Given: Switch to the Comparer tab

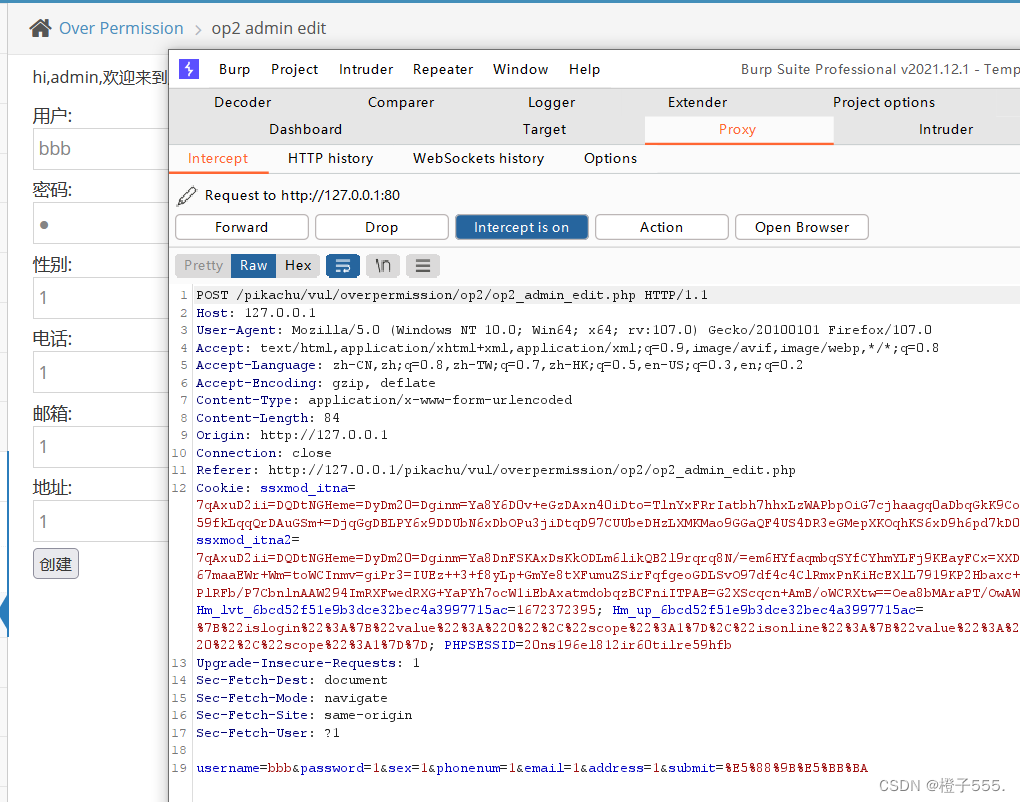Looking at the screenshot, I should click(x=401, y=102).
